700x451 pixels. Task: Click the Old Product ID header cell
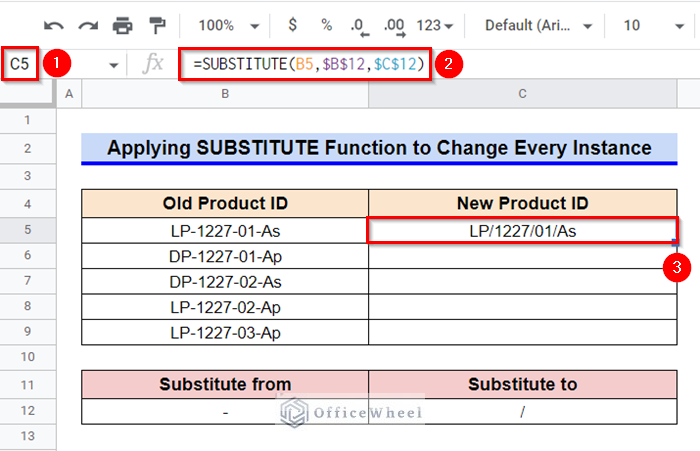[225, 204]
